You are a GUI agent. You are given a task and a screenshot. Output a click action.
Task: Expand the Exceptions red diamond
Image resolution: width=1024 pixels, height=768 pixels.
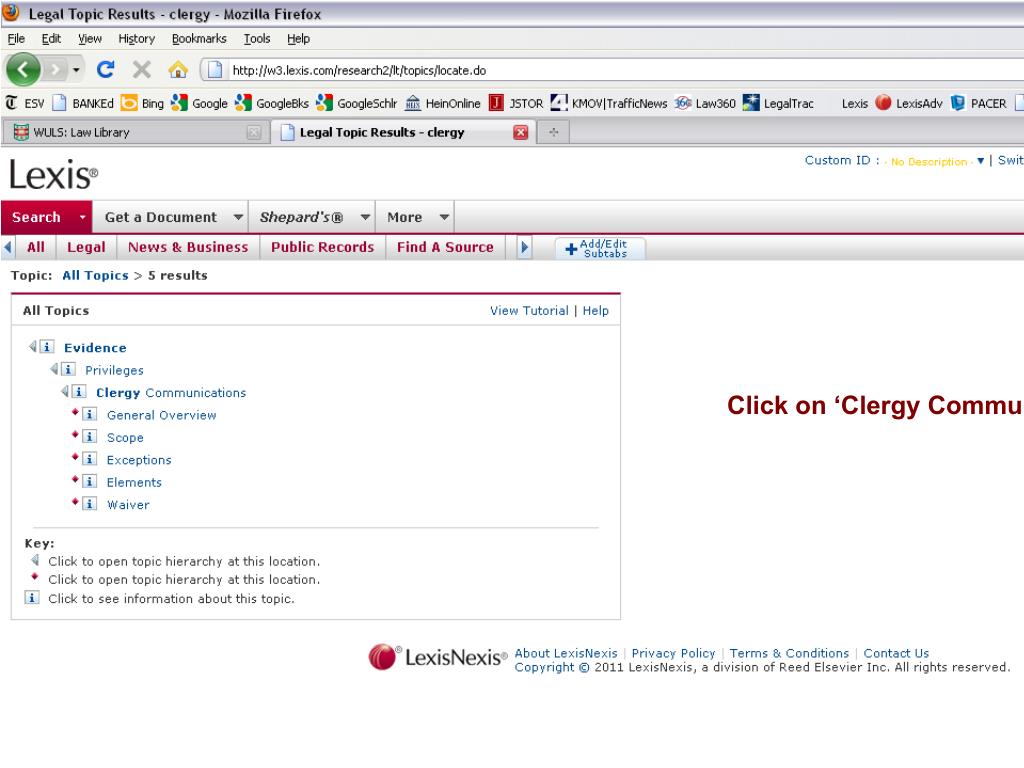coord(74,456)
